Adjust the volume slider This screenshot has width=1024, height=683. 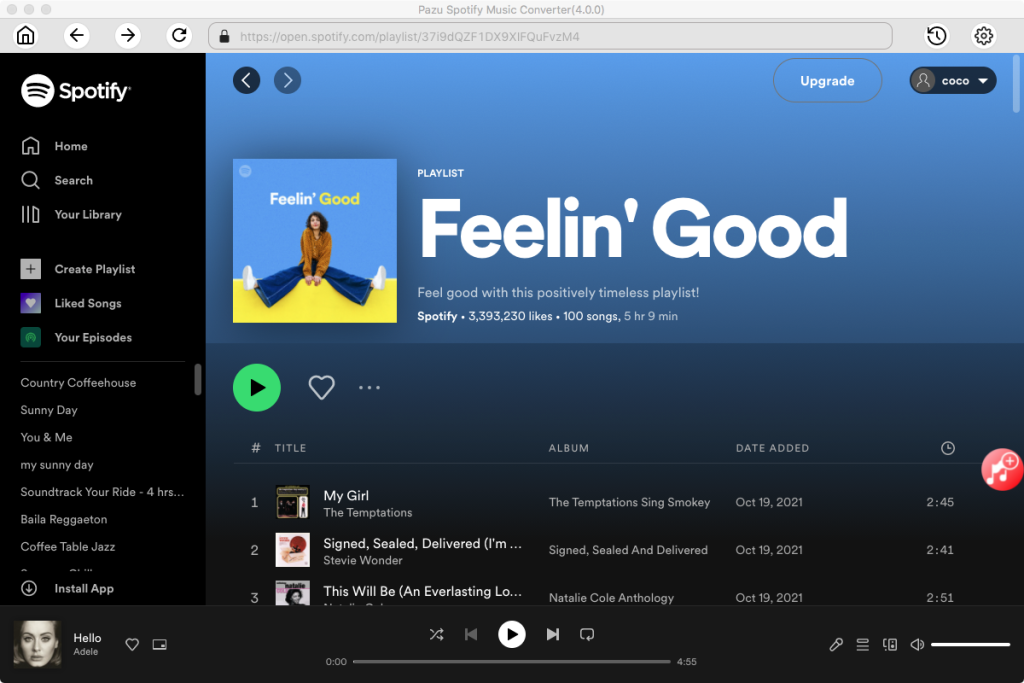[x=970, y=645]
